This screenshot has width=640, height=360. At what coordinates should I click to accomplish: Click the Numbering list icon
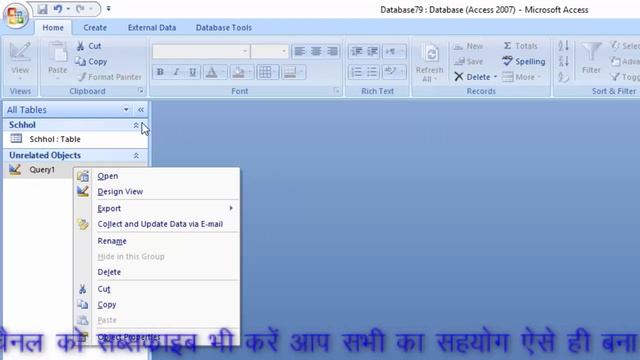(x=357, y=72)
